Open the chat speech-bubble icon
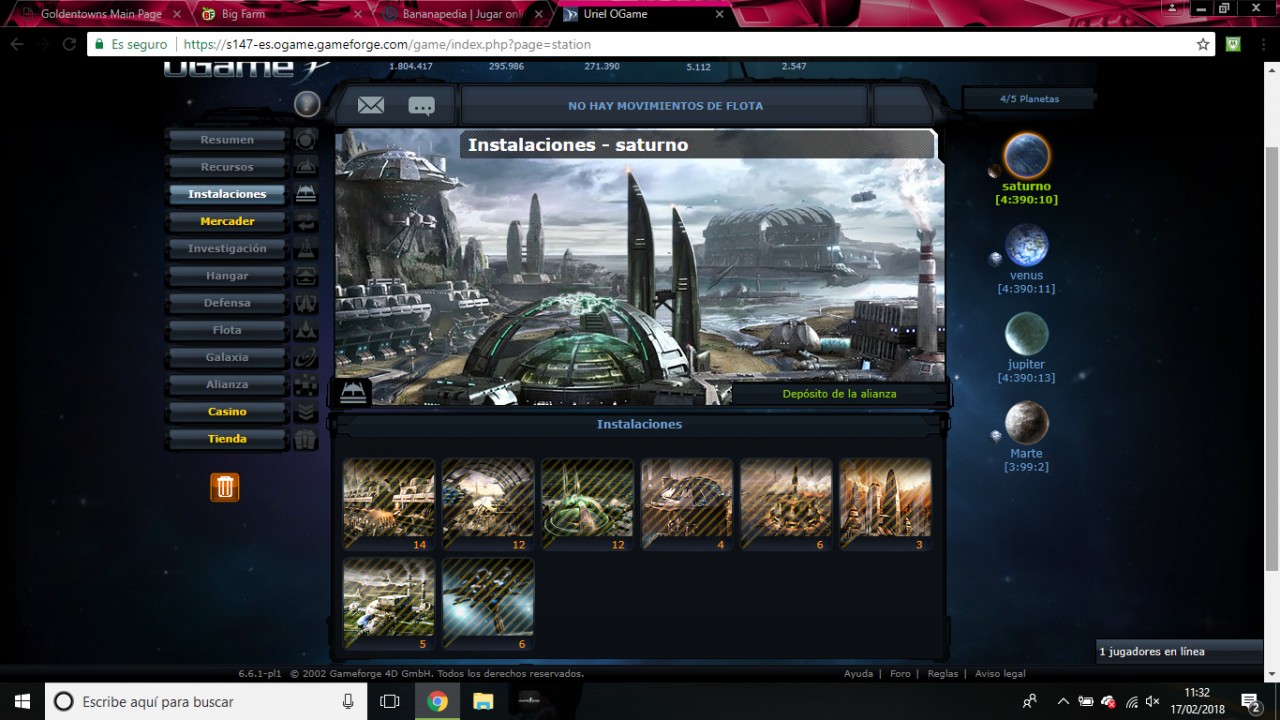The image size is (1280, 720). [422, 106]
